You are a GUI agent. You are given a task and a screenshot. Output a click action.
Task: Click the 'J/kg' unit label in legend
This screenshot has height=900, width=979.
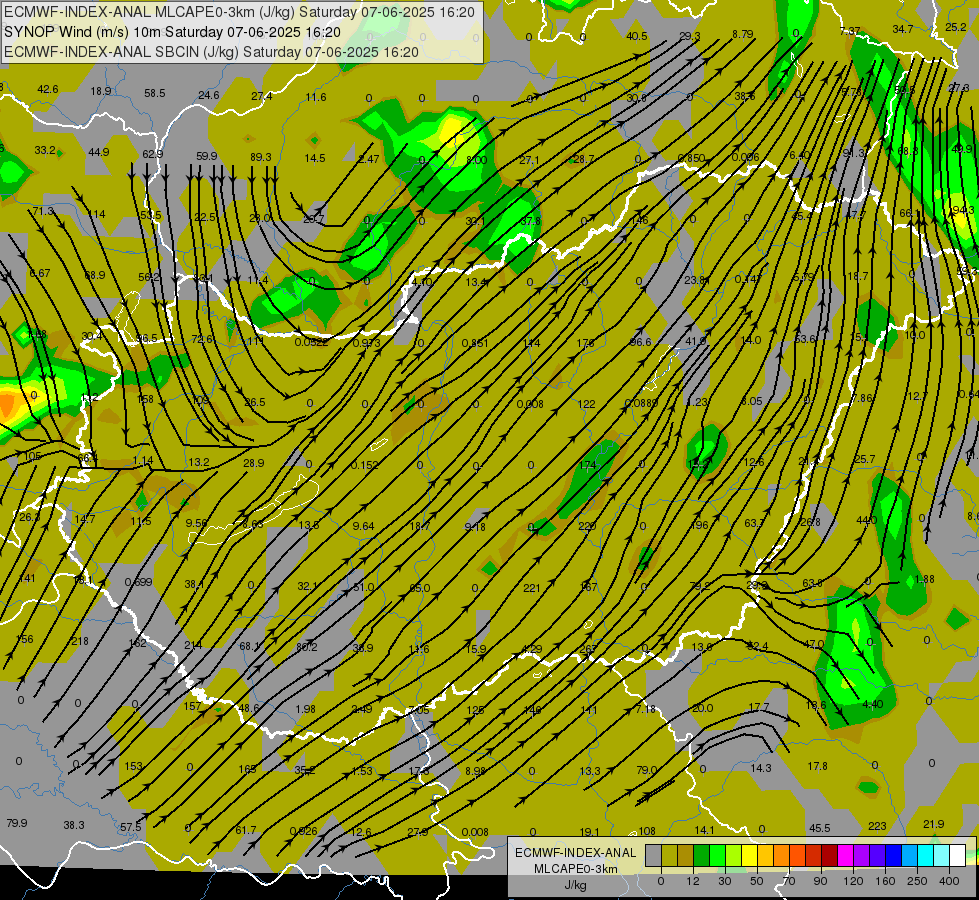point(576,885)
